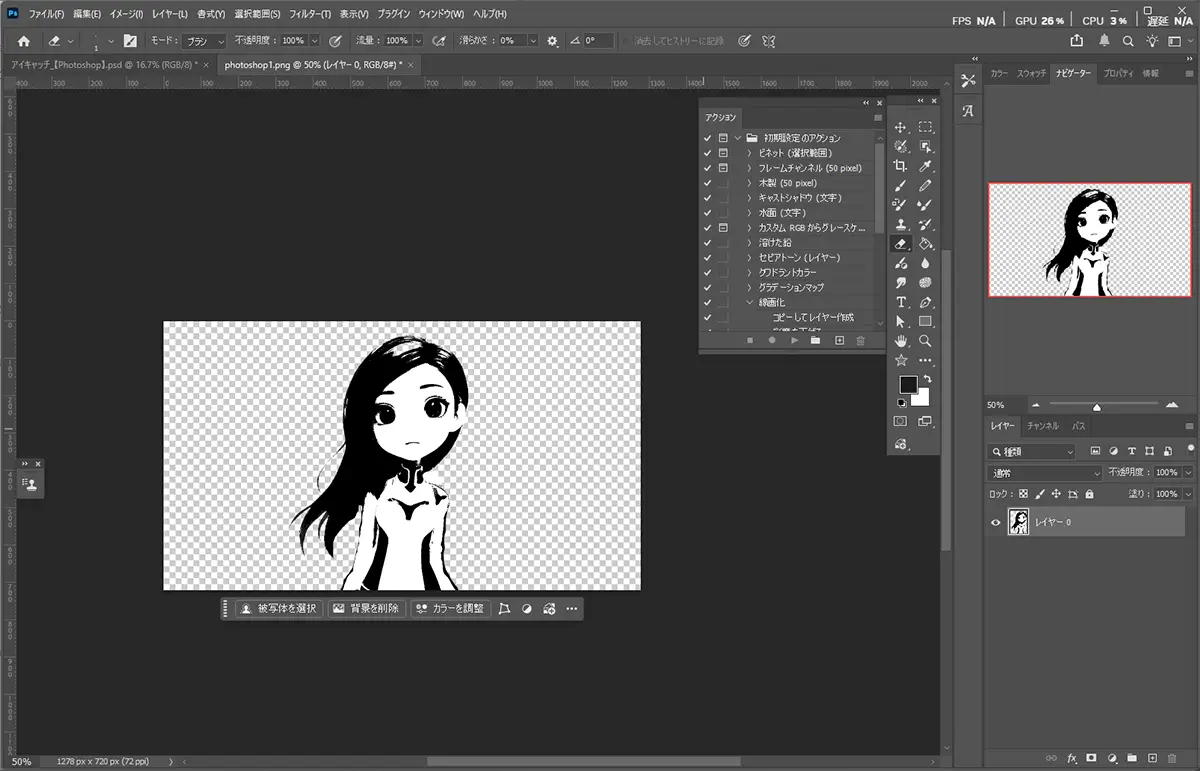Hide レイヤー 0 using its eye icon
This screenshot has width=1200, height=771.
coord(995,522)
